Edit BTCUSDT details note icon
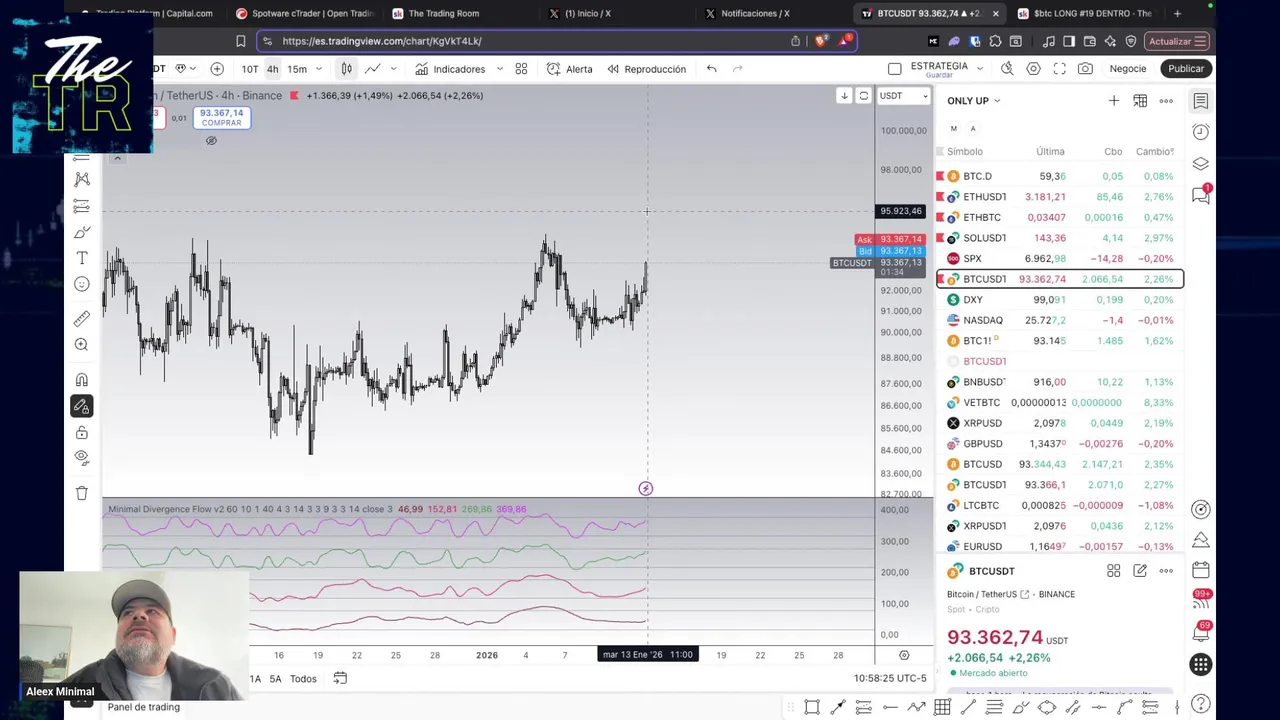Viewport: 1280px width, 720px height. tap(1140, 571)
